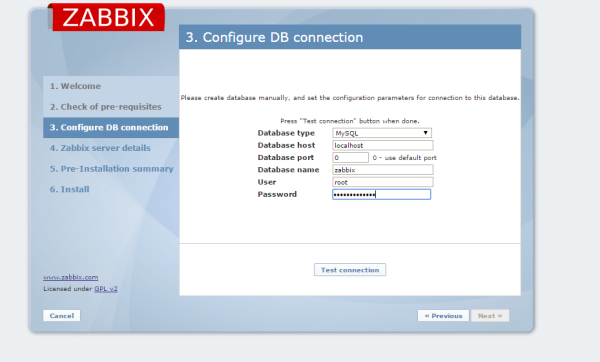Click the Database port field
This screenshot has height=362, width=600.
[x=351, y=158]
